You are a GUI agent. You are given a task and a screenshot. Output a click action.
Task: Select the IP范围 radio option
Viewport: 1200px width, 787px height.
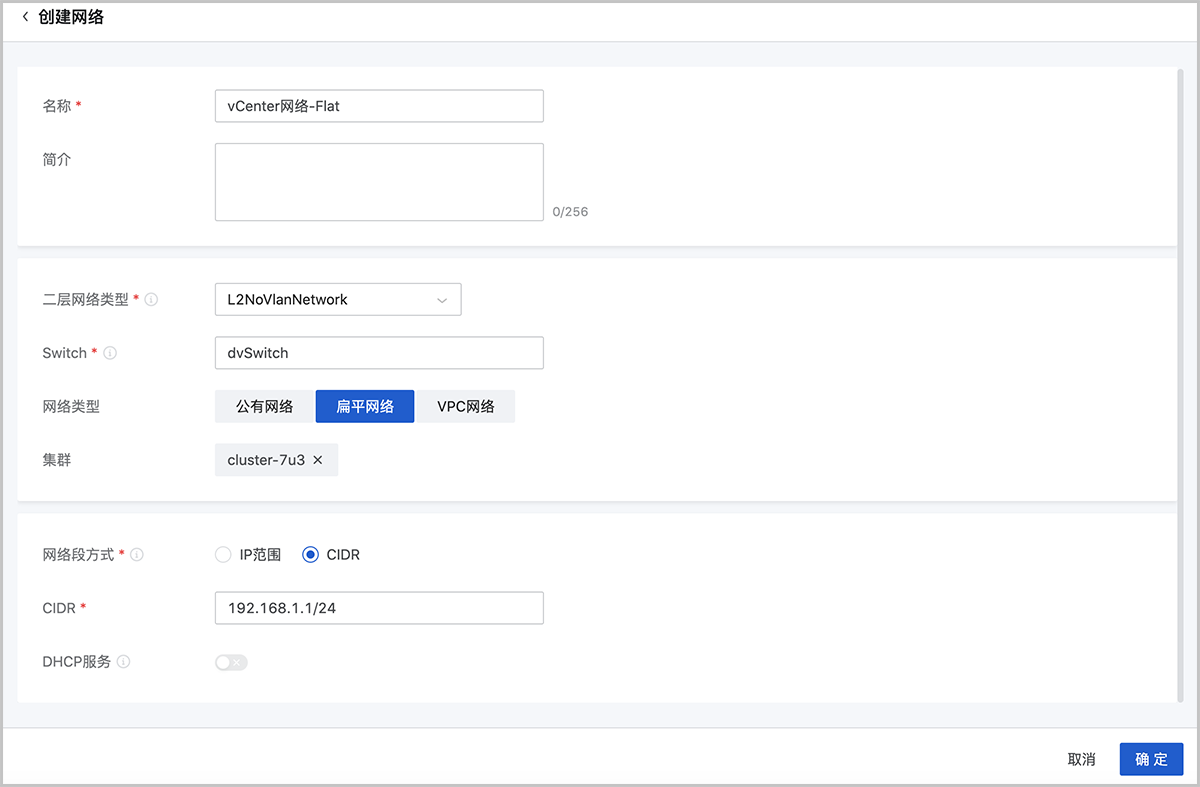coord(223,554)
